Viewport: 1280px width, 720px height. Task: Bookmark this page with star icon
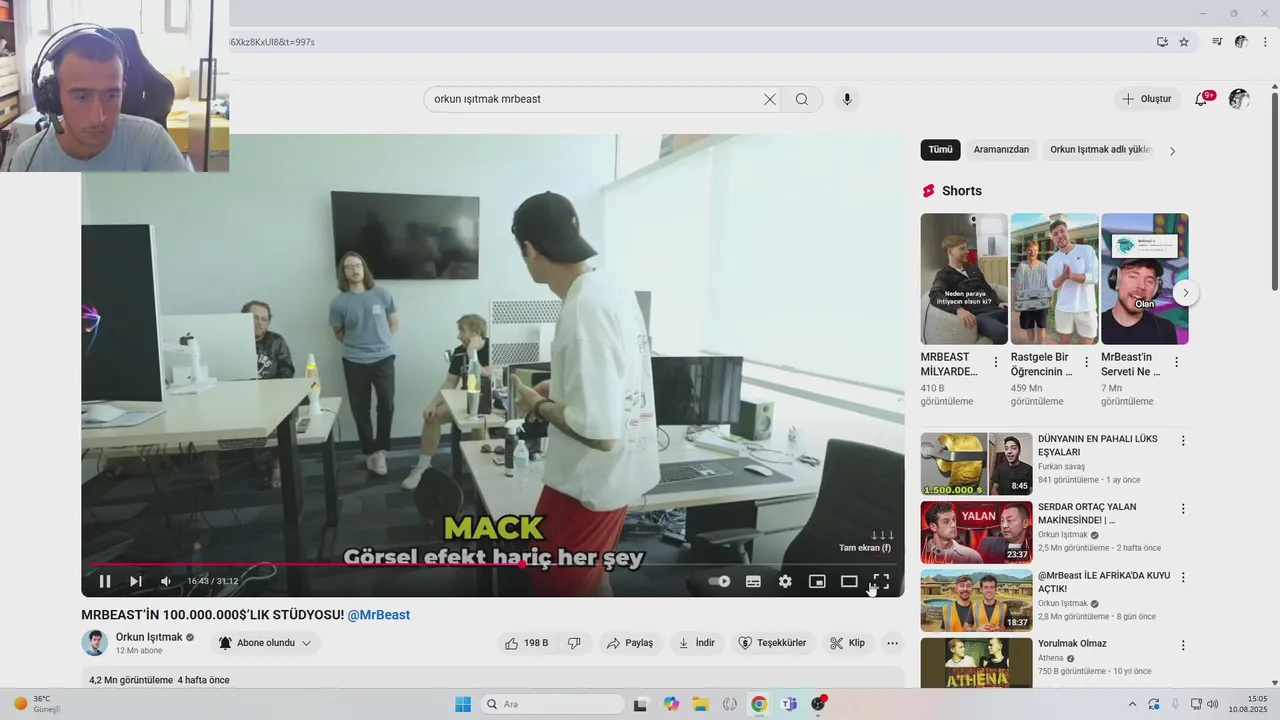[x=1184, y=42]
